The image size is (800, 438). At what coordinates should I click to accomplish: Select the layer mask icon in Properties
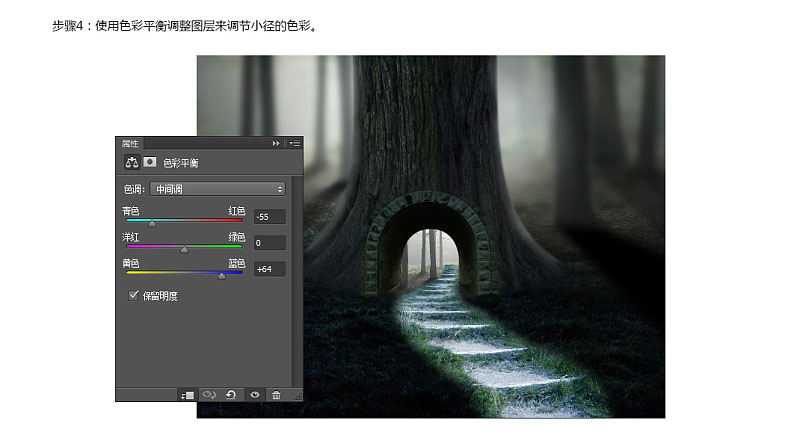149,162
